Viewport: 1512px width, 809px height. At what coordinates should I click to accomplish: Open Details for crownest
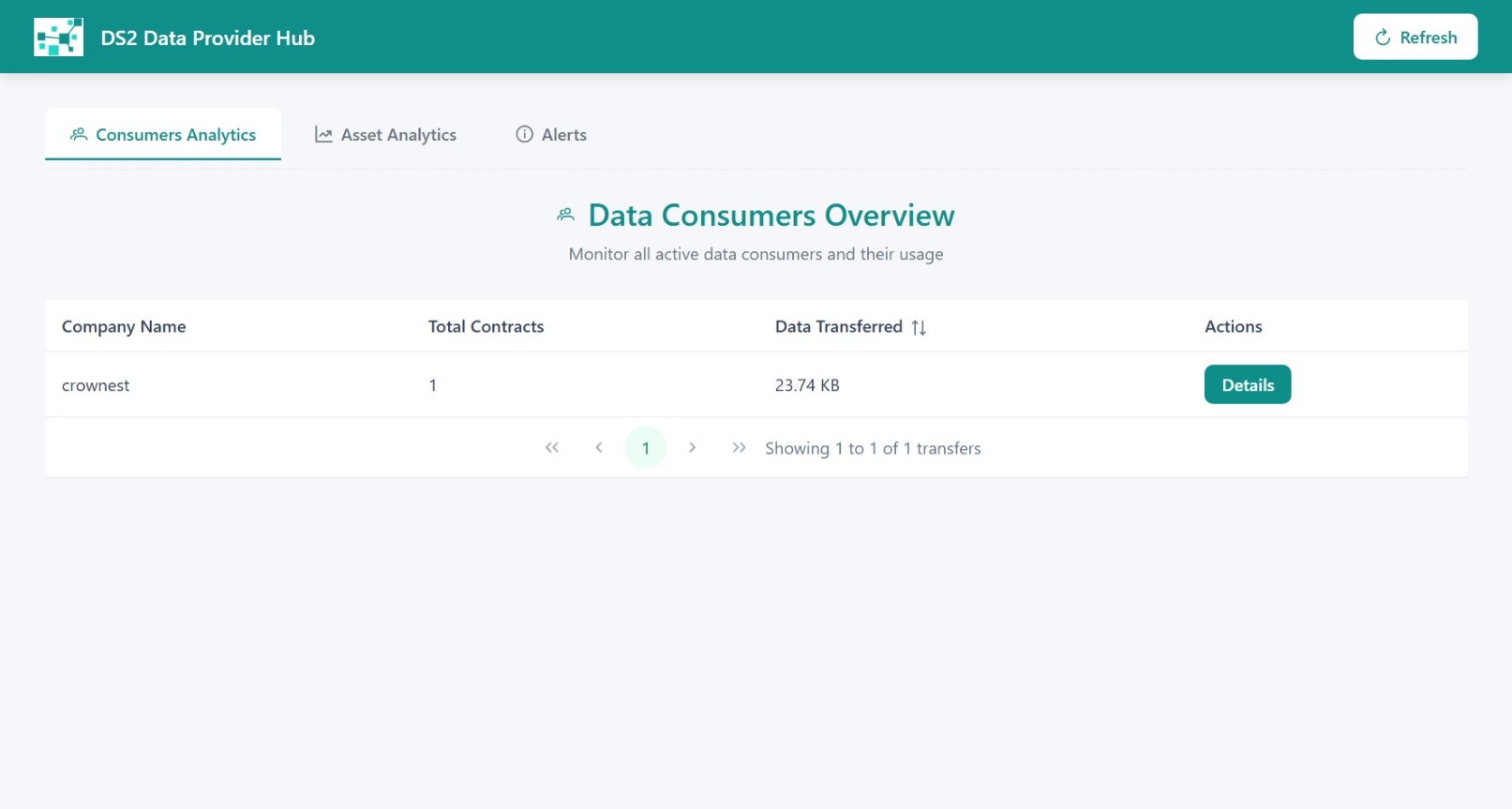pos(1247,385)
